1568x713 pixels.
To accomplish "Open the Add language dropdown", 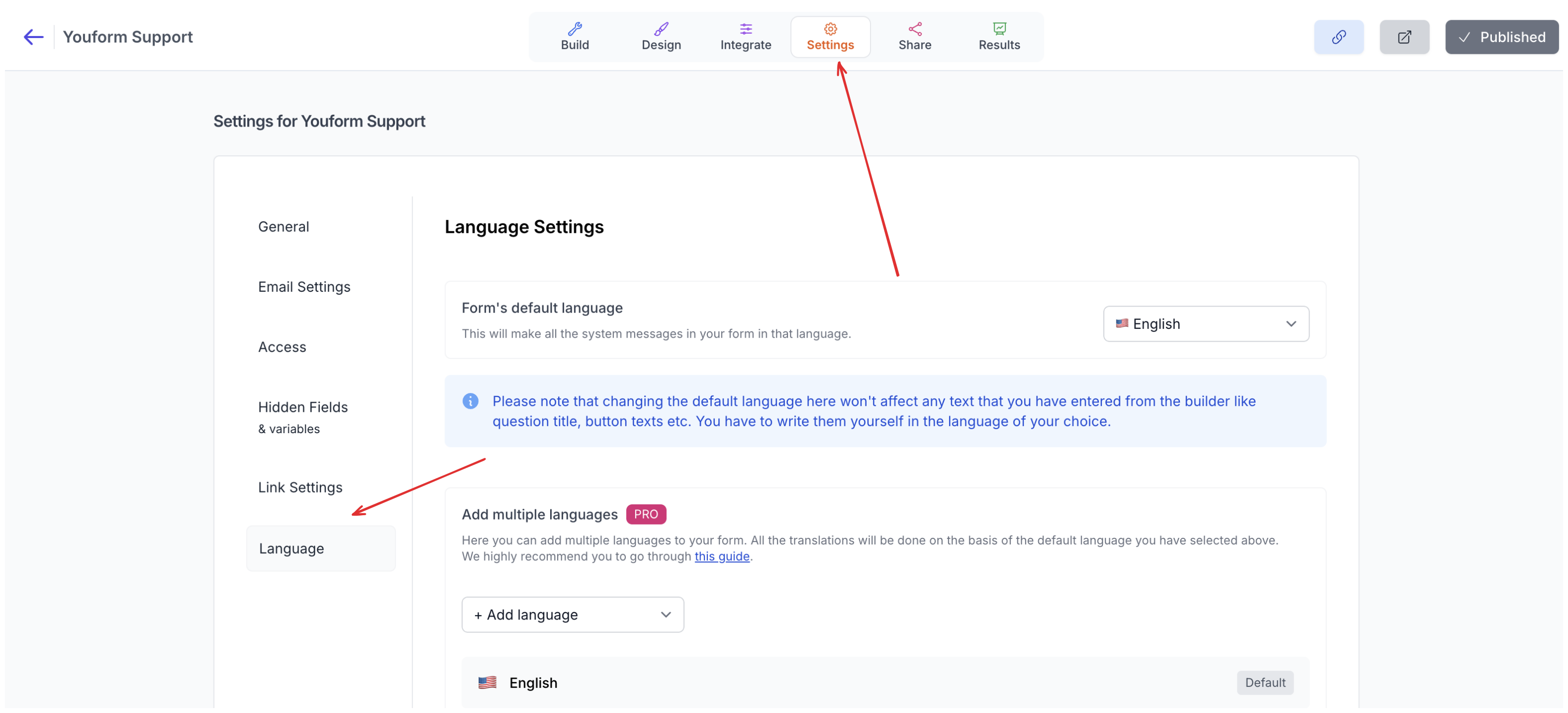I will click(x=572, y=615).
